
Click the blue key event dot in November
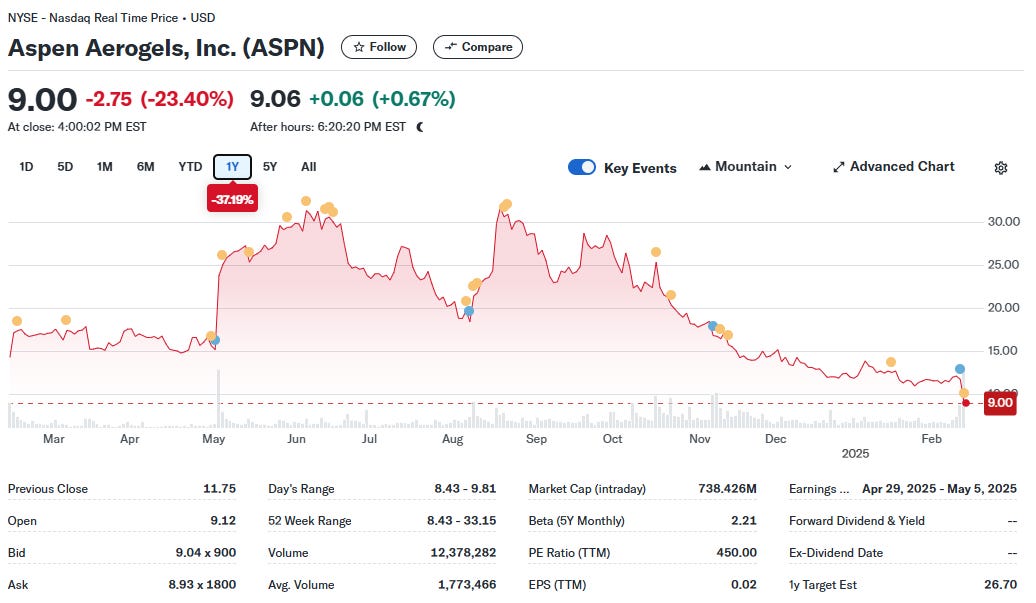coord(712,326)
